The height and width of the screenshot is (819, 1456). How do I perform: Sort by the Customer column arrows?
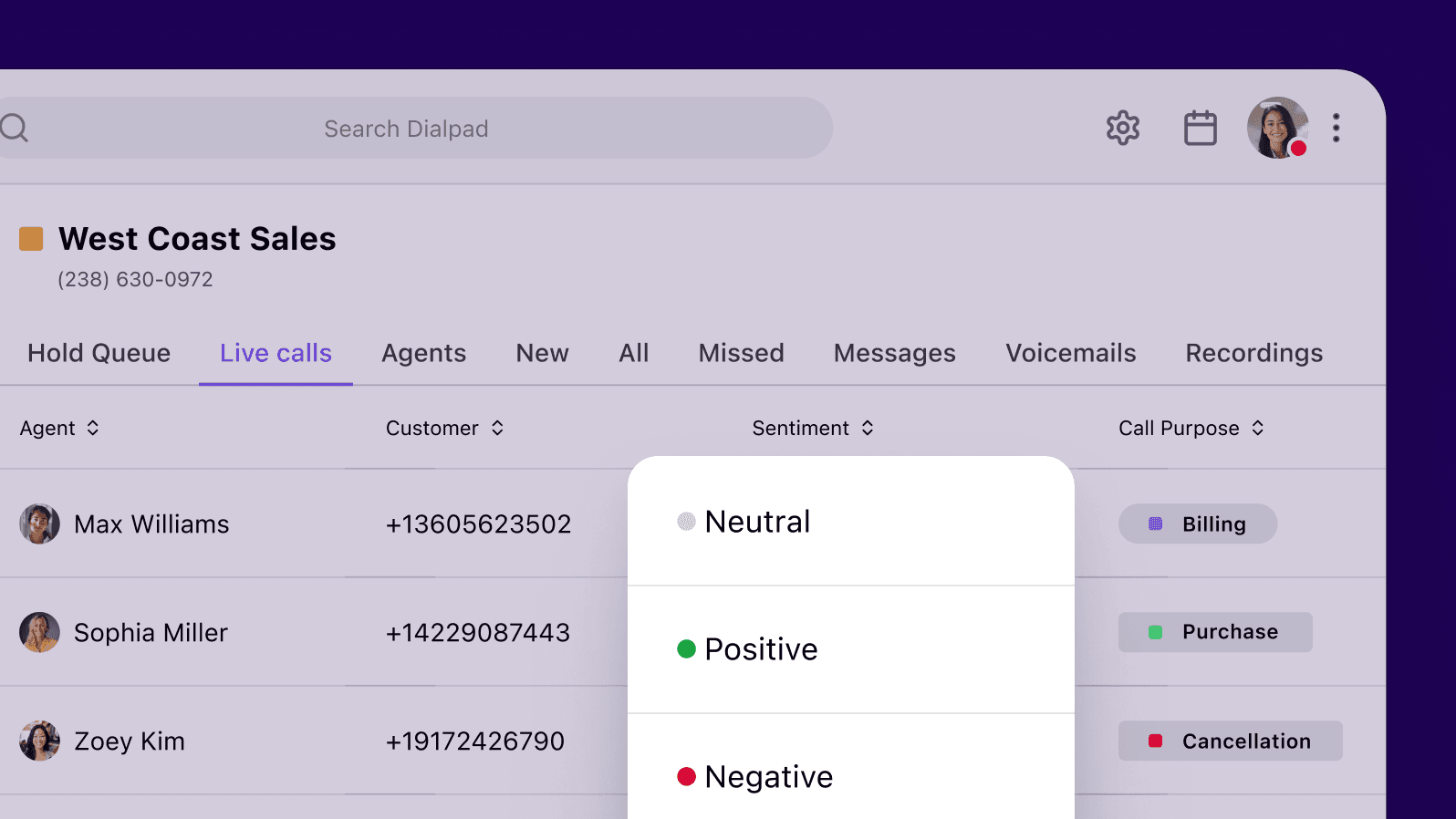[497, 428]
